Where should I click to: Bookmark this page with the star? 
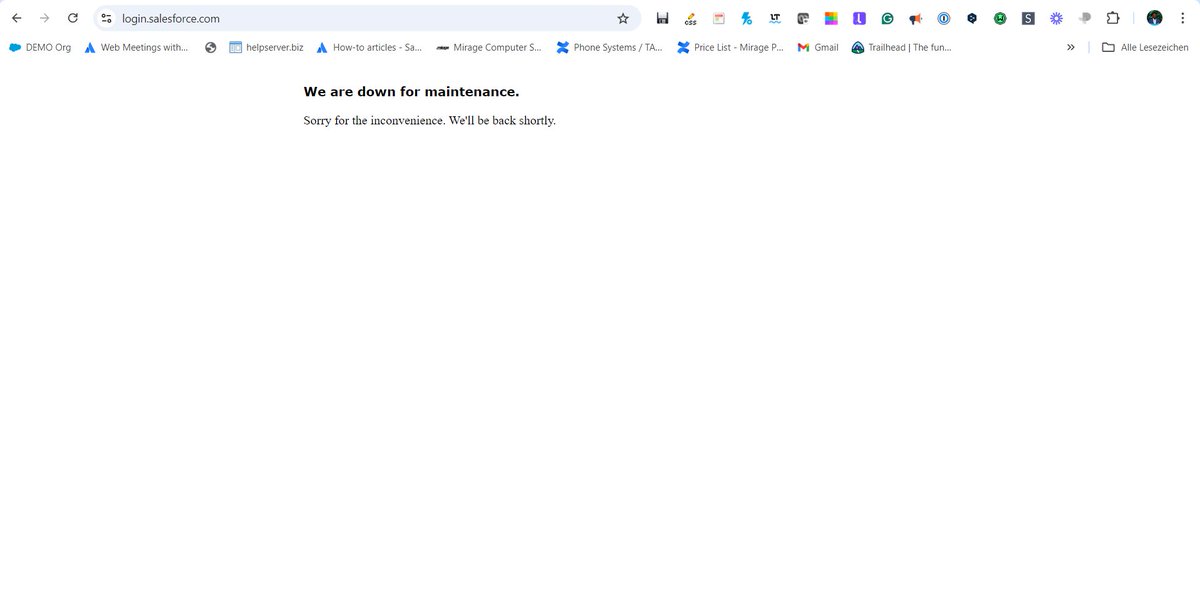(x=623, y=17)
